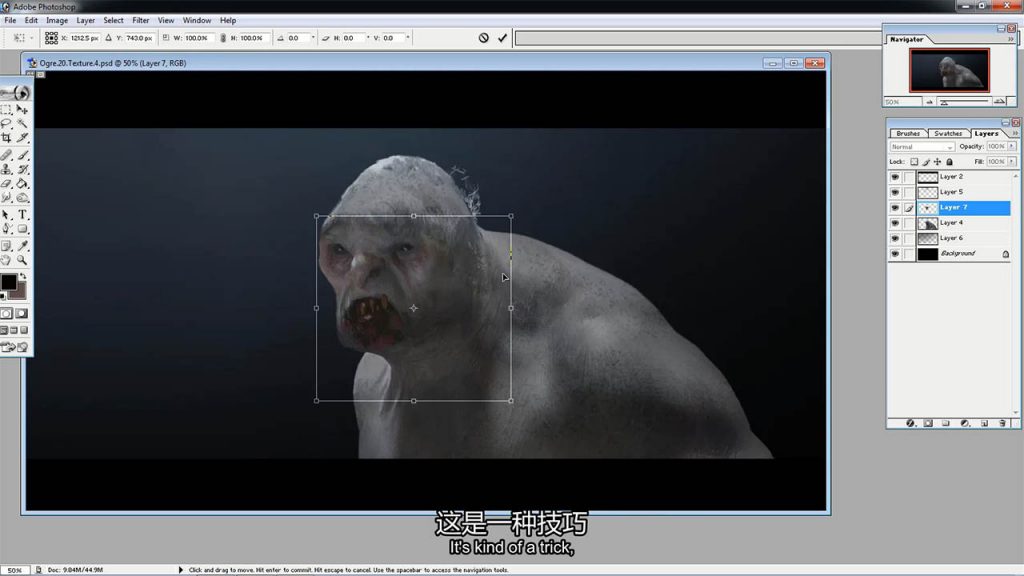
Task: Create a new layer in Layers panel
Action: (984, 423)
